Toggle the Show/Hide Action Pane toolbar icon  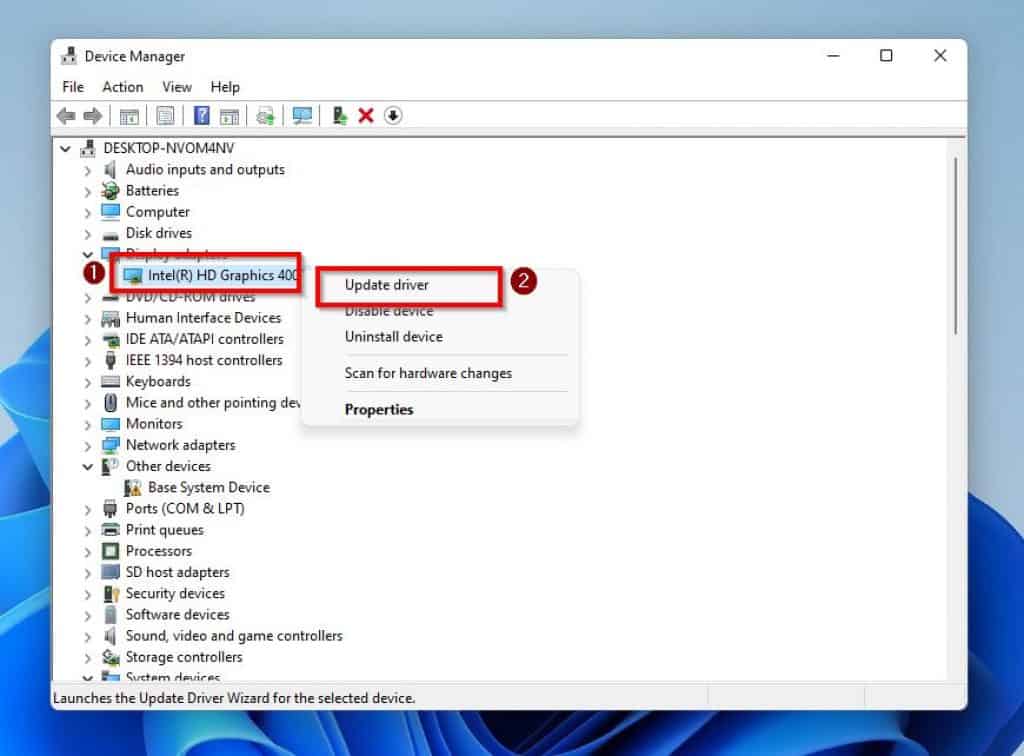pos(229,116)
